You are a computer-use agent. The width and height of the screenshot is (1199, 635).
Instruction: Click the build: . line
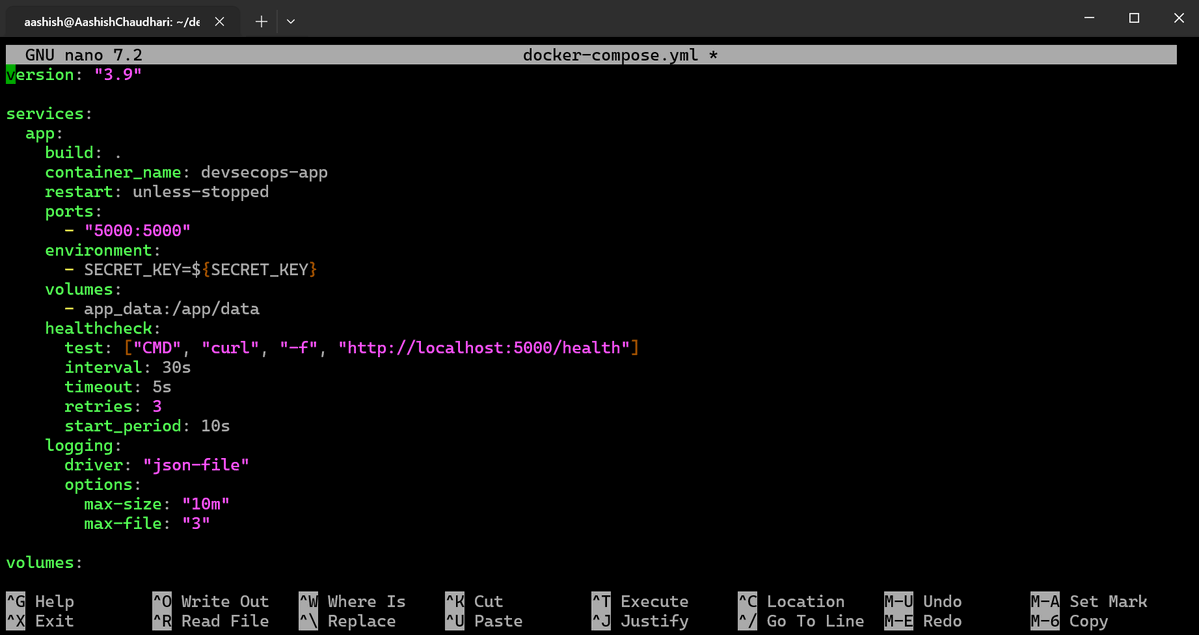coord(83,153)
